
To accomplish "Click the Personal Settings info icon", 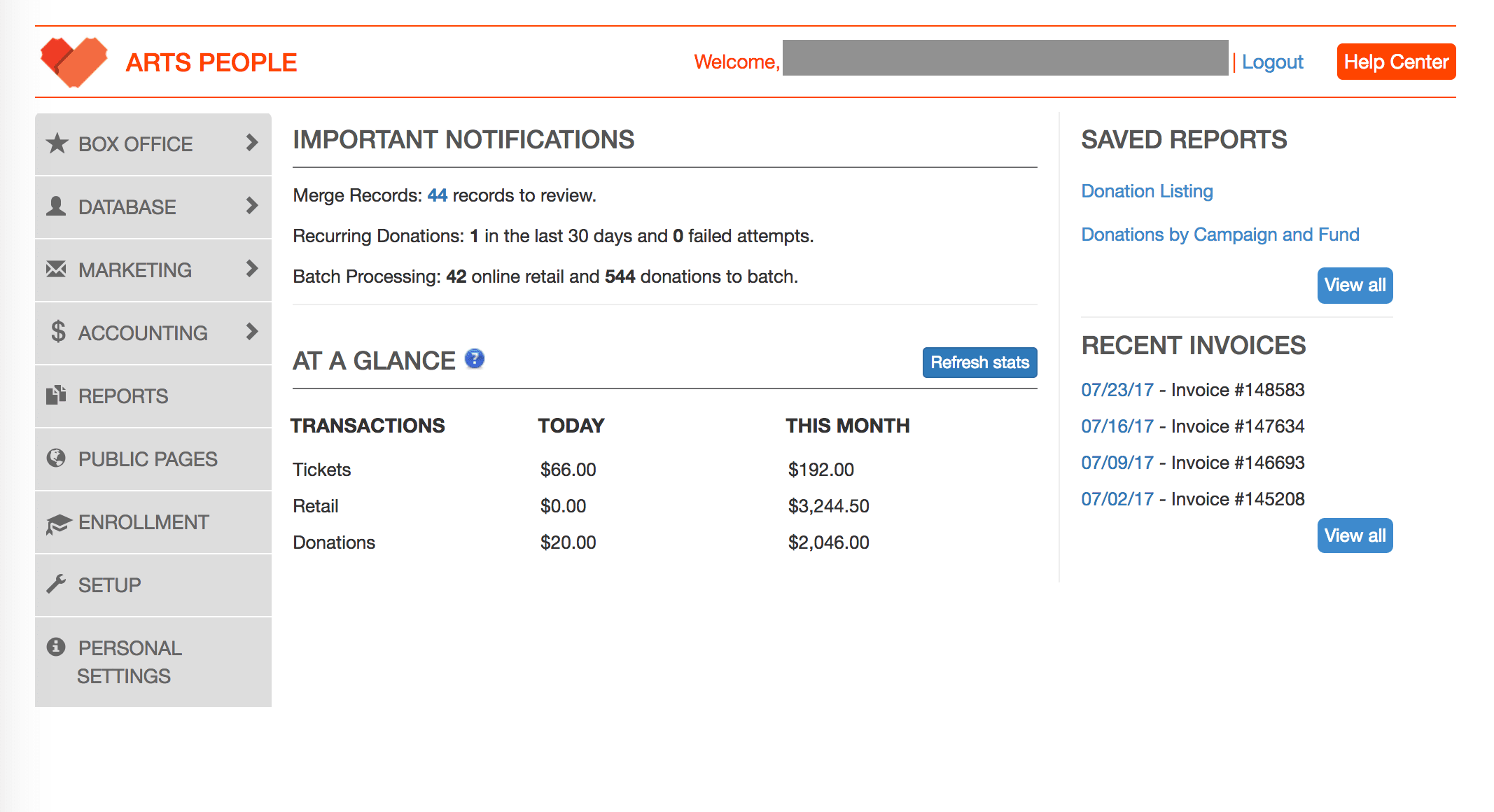I will (56, 647).
